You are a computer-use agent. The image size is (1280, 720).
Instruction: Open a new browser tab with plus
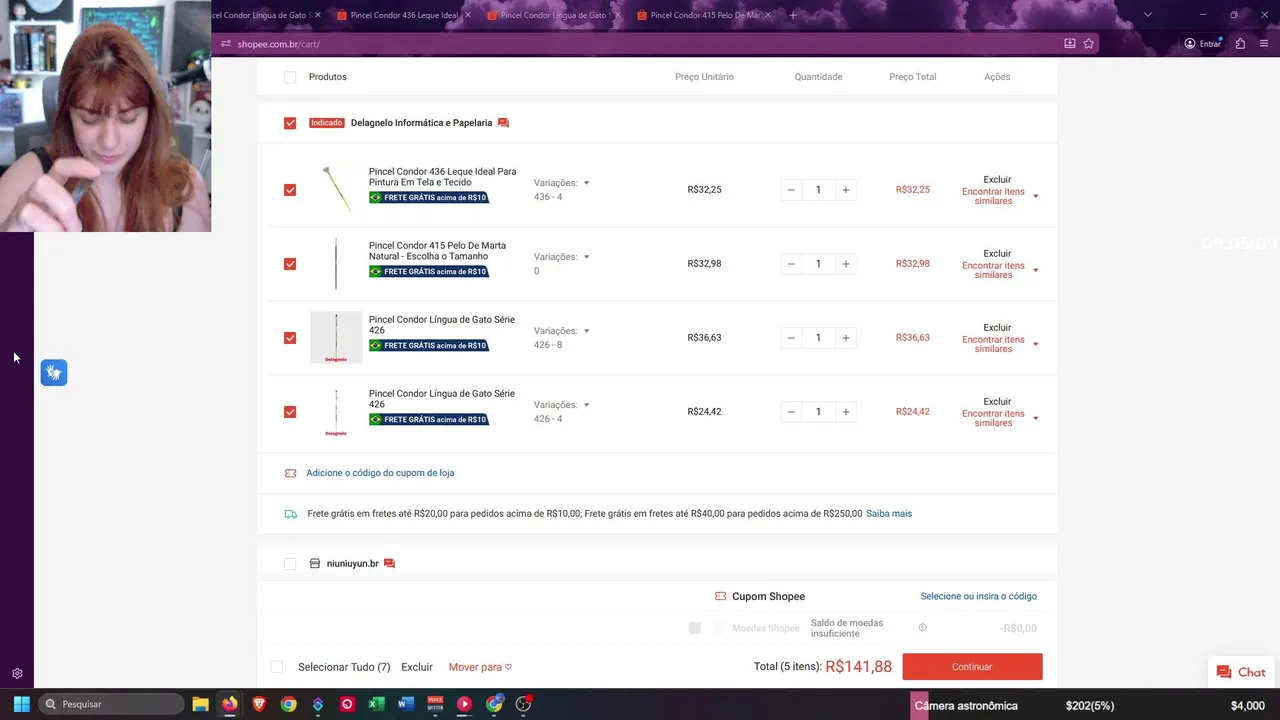click(793, 15)
